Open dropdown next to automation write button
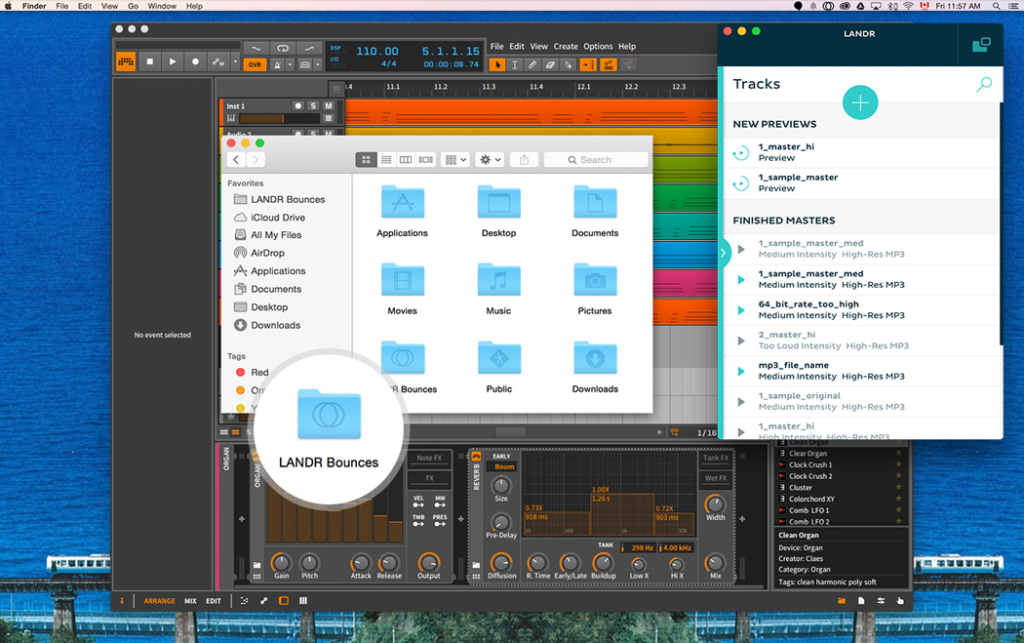 234,62
